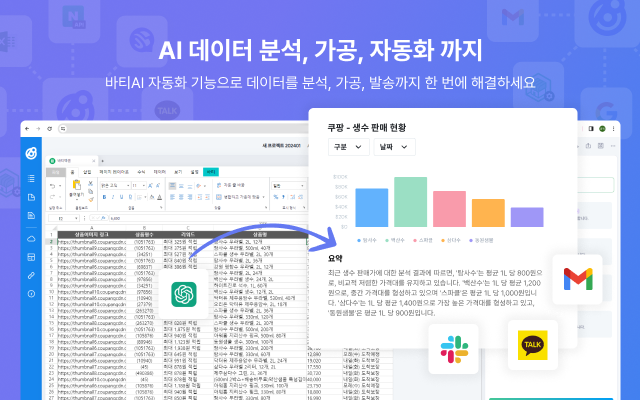Reload the page with the refresh icon
The height and width of the screenshot is (400, 640).
49,129
